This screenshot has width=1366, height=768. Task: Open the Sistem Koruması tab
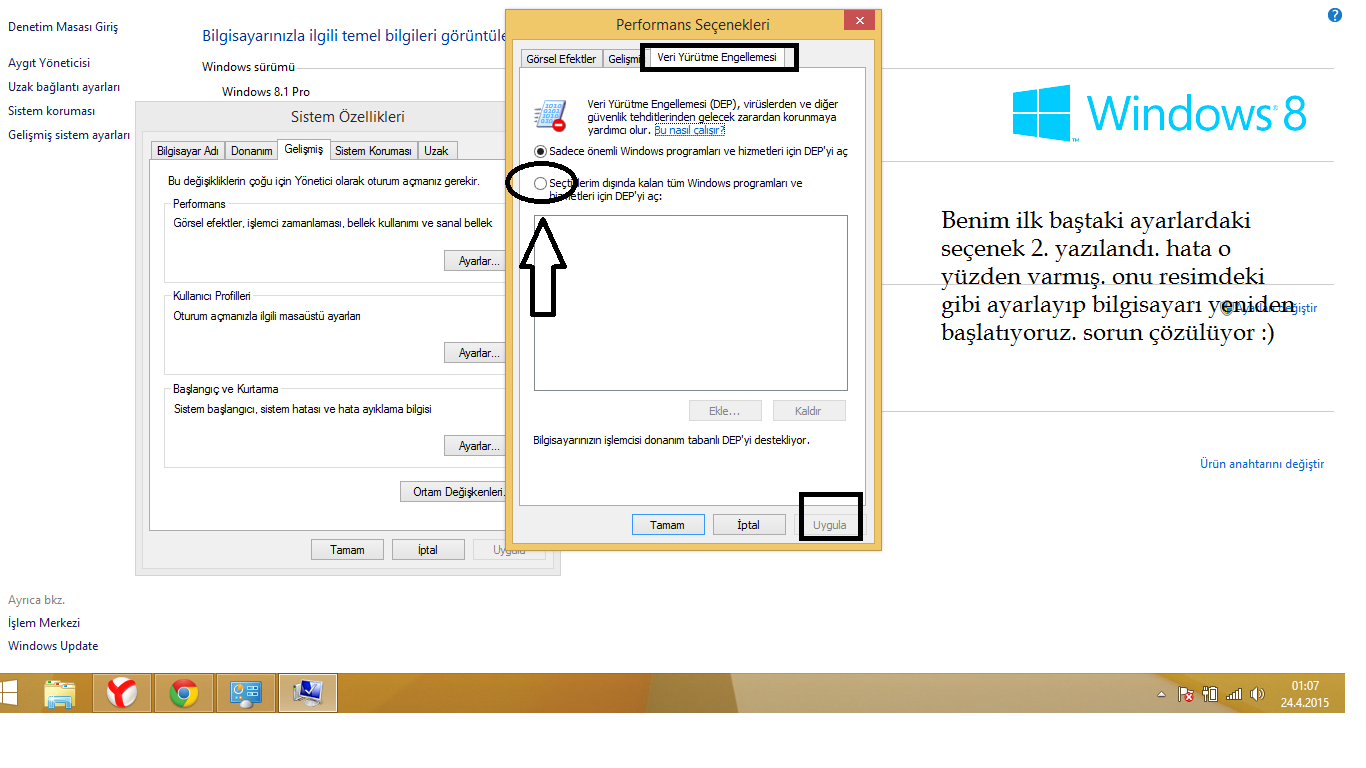pos(373,151)
